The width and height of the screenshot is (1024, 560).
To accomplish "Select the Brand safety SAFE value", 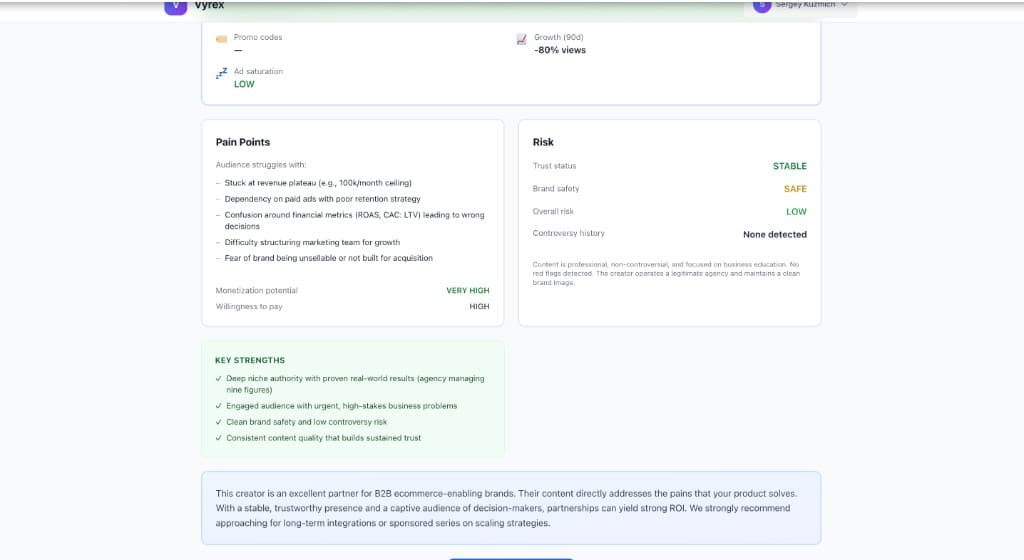I will click(x=795, y=189).
